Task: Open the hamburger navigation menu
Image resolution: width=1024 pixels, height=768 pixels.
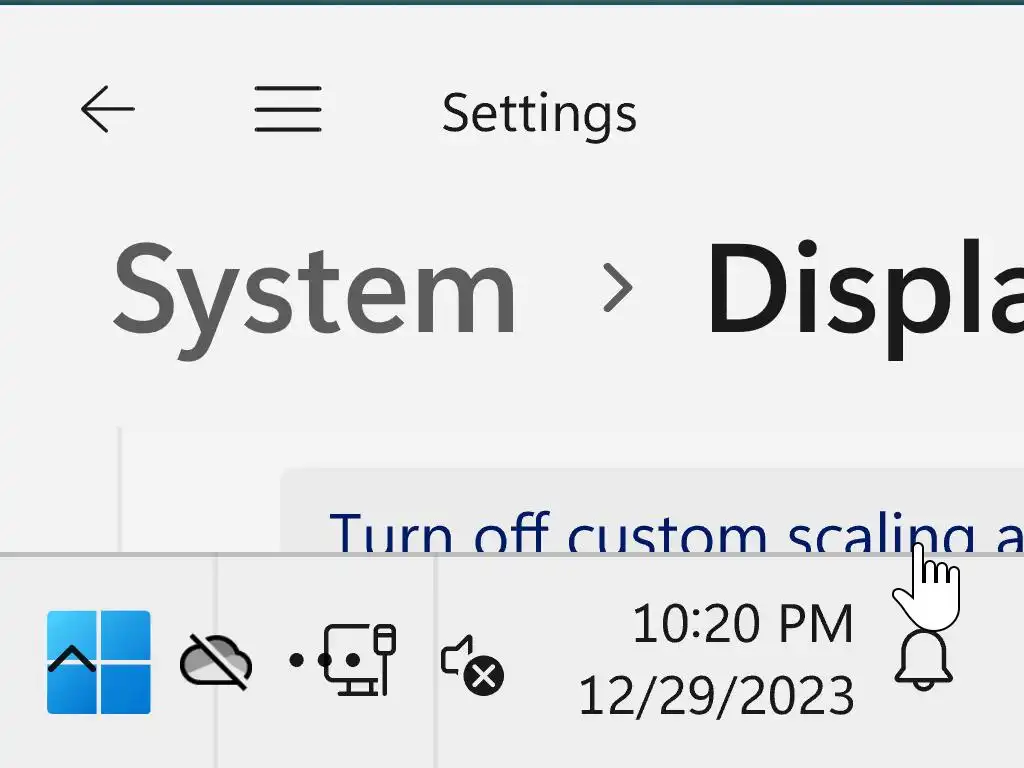Action: 287,109
